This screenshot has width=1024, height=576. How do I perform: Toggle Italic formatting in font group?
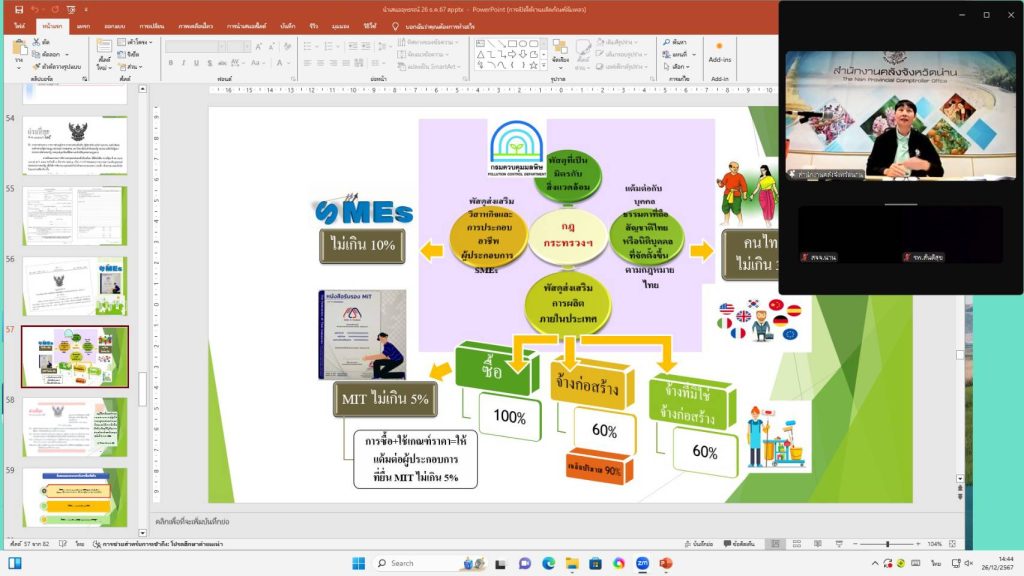pos(183,62)
